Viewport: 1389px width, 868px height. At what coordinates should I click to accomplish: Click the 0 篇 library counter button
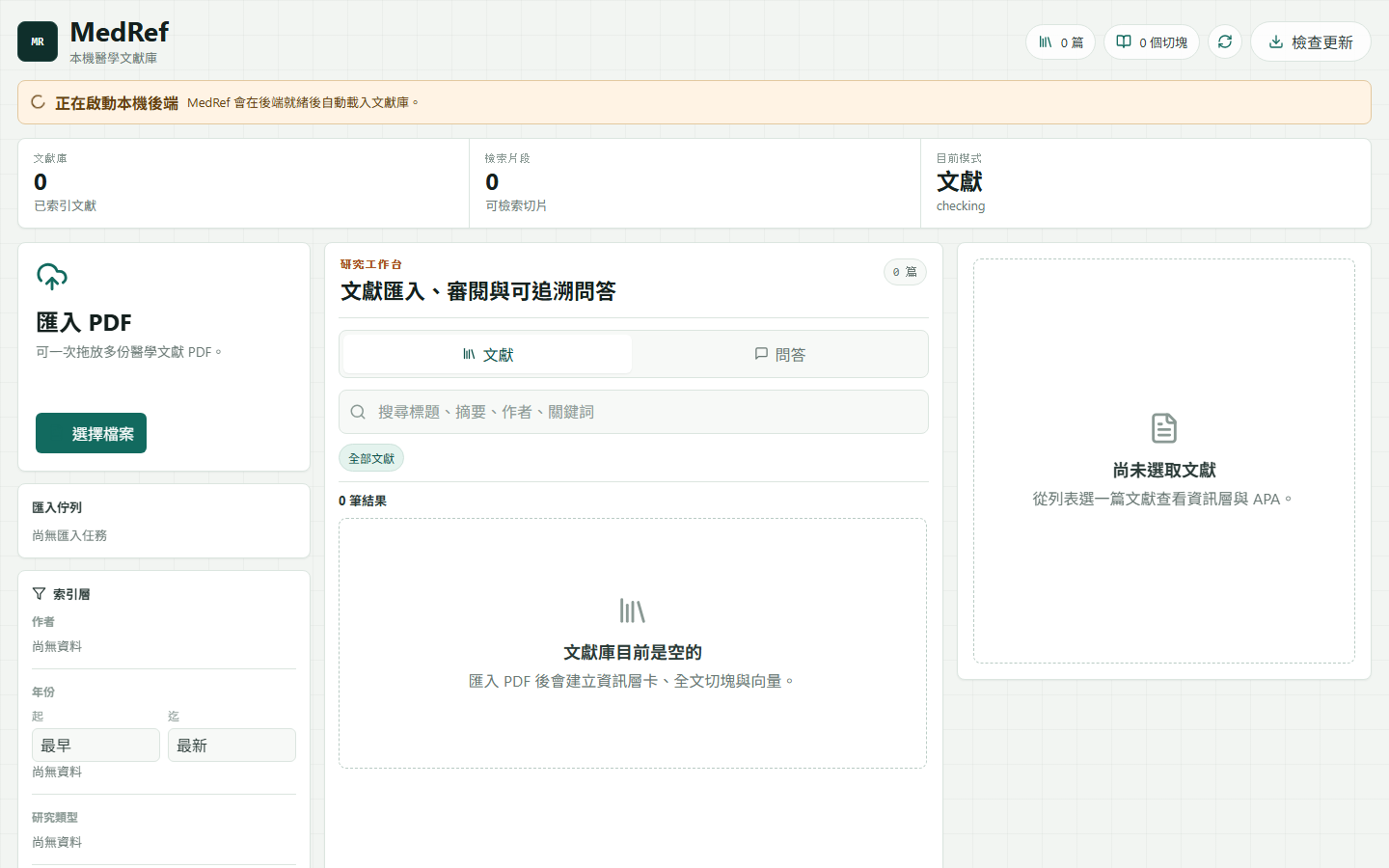click(x=1060, y=41)
